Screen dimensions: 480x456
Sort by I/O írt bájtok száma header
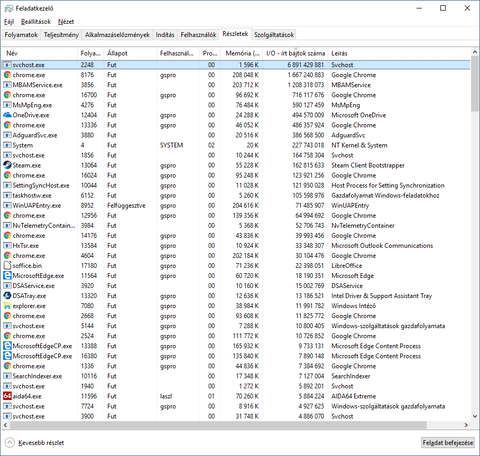(x=295, y=53)
